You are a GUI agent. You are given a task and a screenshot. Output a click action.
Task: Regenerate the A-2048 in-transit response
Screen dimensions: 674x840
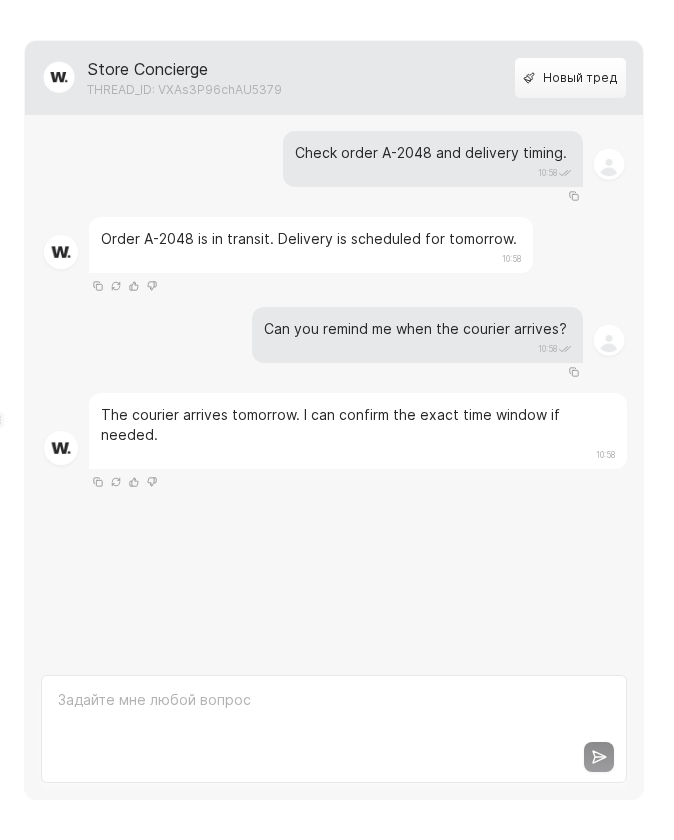click(x=116, y=286)
